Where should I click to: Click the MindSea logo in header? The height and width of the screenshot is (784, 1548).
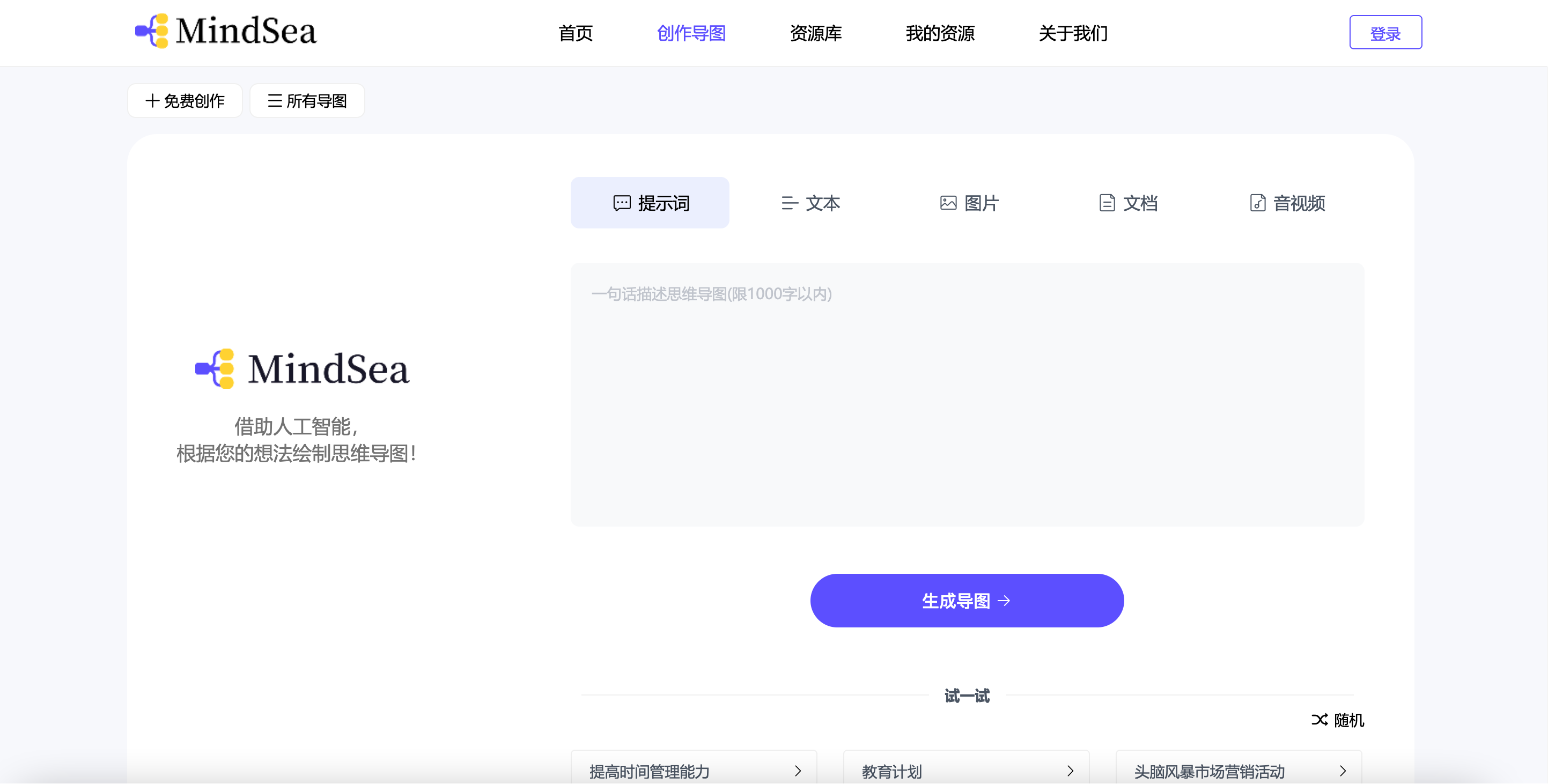pos(225,31)
